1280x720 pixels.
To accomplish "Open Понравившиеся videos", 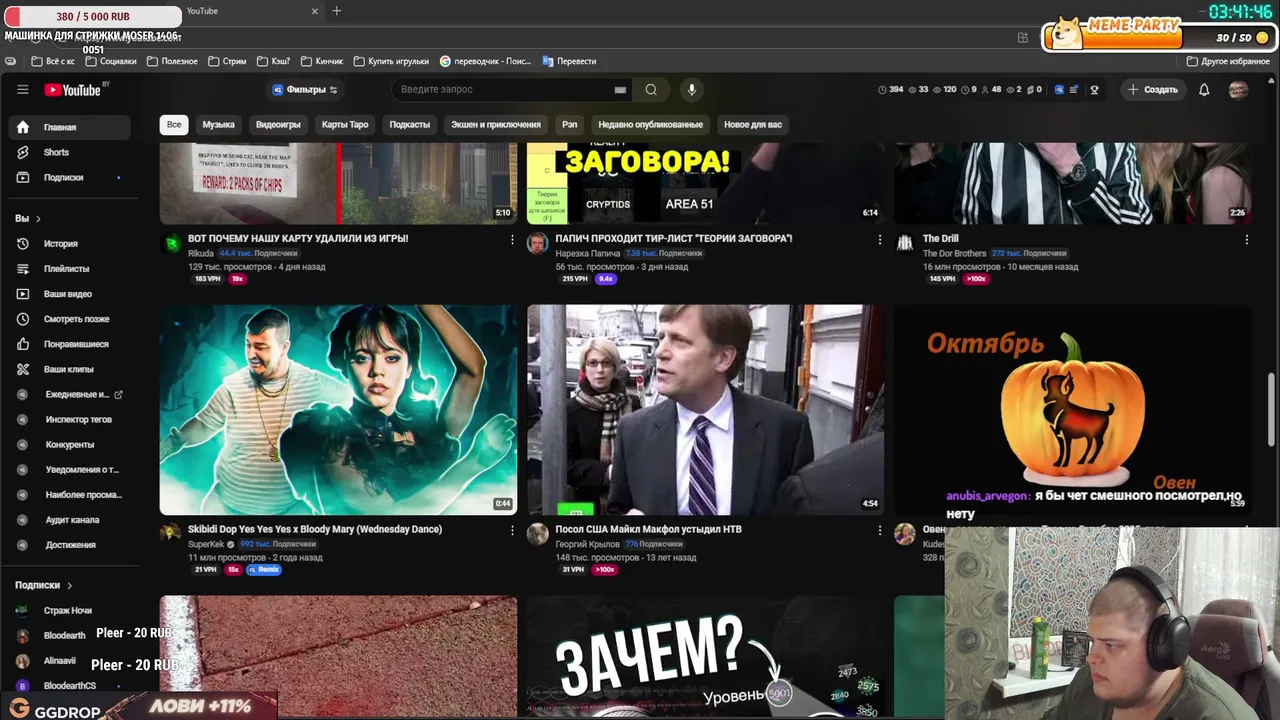I will [x=69, y=344].
